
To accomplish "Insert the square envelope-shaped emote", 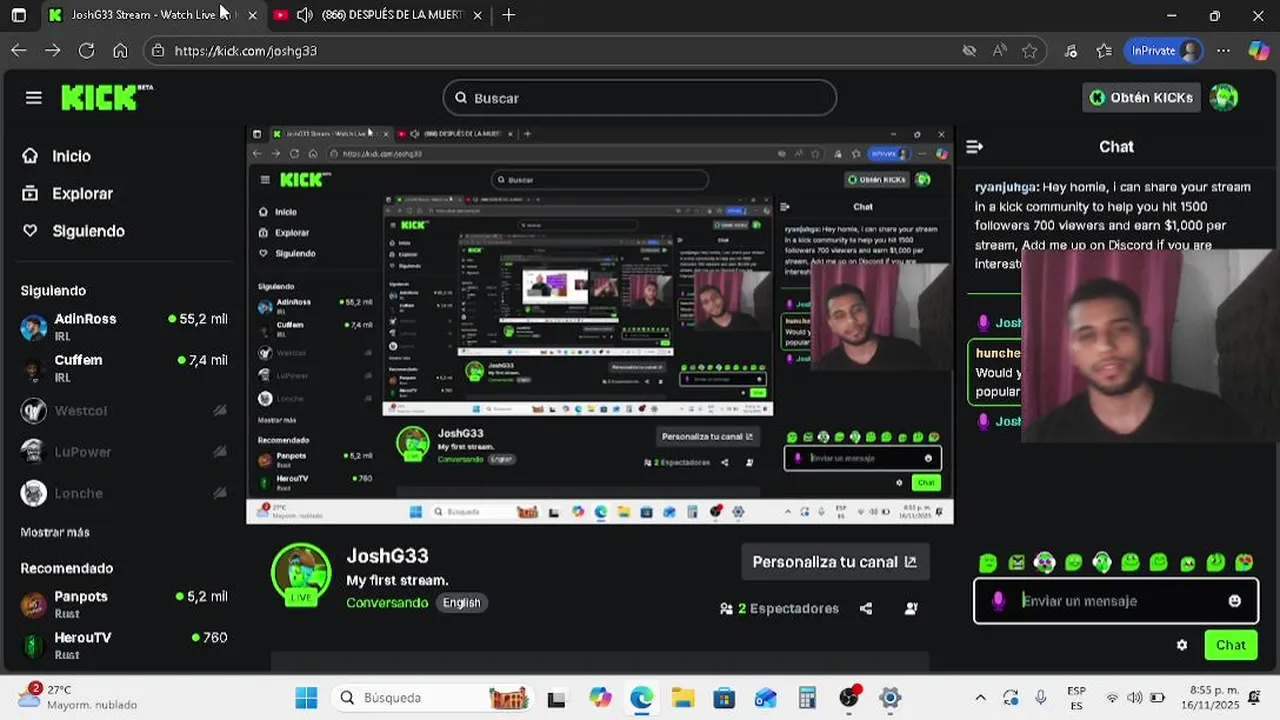I will point(1017,563).
